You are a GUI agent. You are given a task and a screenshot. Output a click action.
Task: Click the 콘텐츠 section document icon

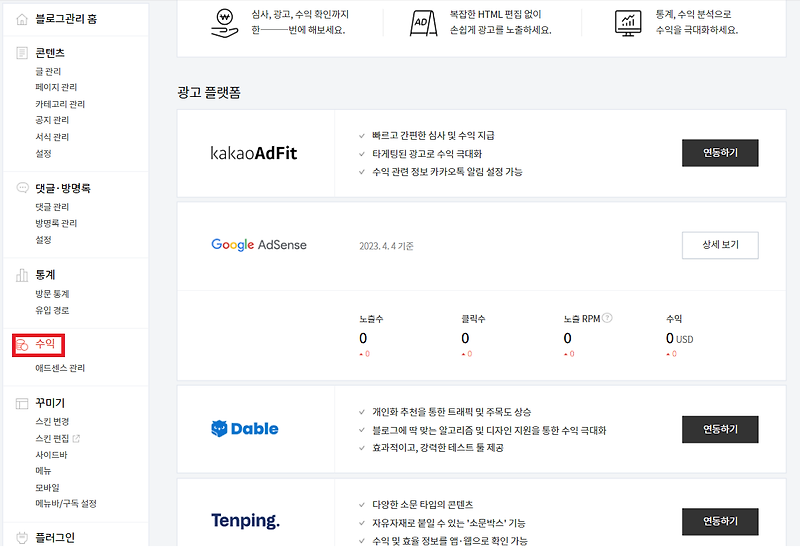click(x=22, y=53)
